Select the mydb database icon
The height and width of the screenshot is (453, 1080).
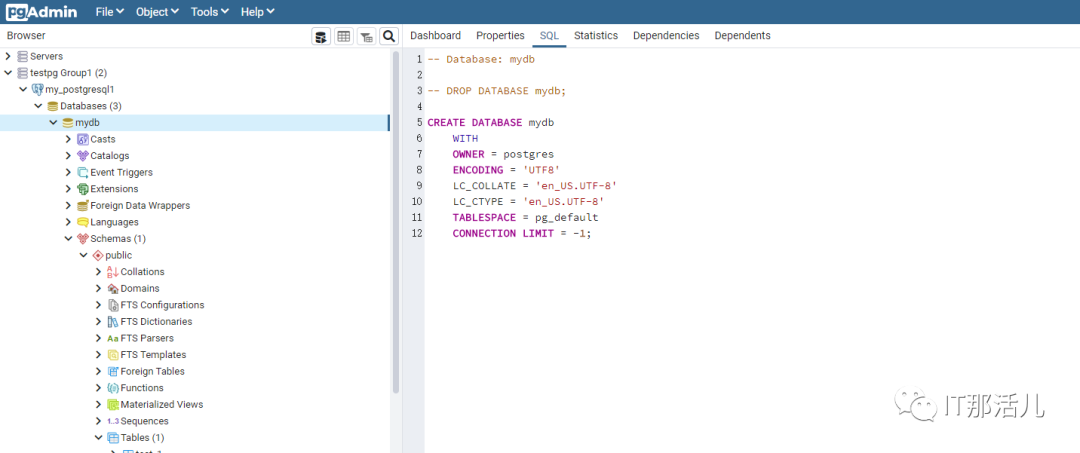68,123
